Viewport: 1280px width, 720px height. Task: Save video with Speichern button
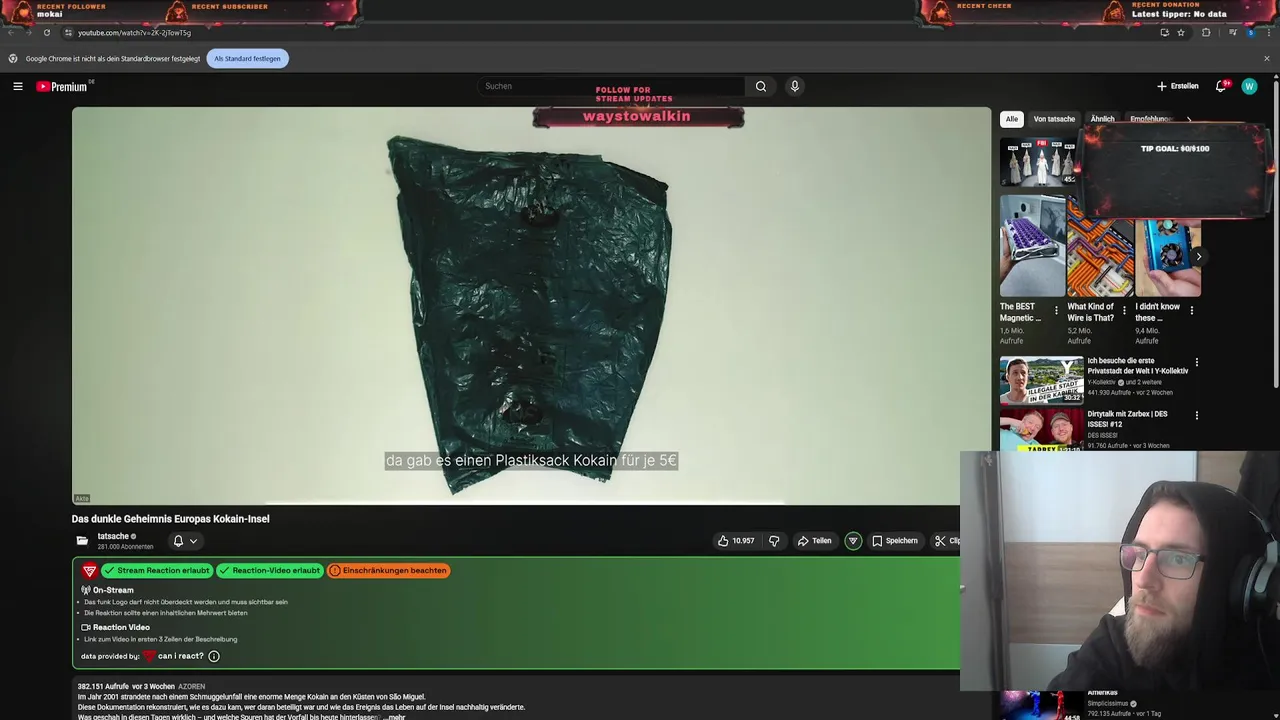pyautogui.click(x=894, y=541)
